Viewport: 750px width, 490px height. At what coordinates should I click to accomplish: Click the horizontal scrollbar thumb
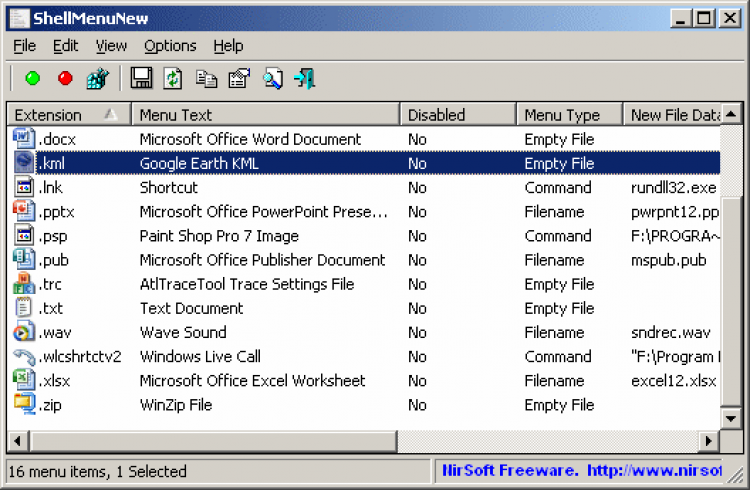coord(213,441)
